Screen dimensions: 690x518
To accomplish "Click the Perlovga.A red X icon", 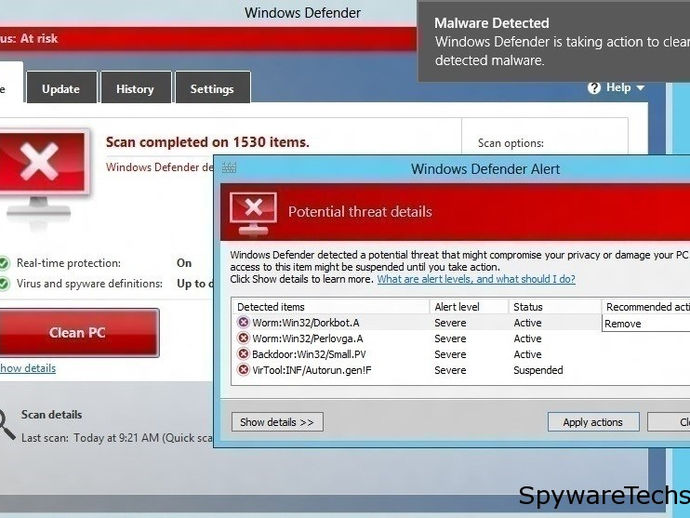I will coord(243,338).
